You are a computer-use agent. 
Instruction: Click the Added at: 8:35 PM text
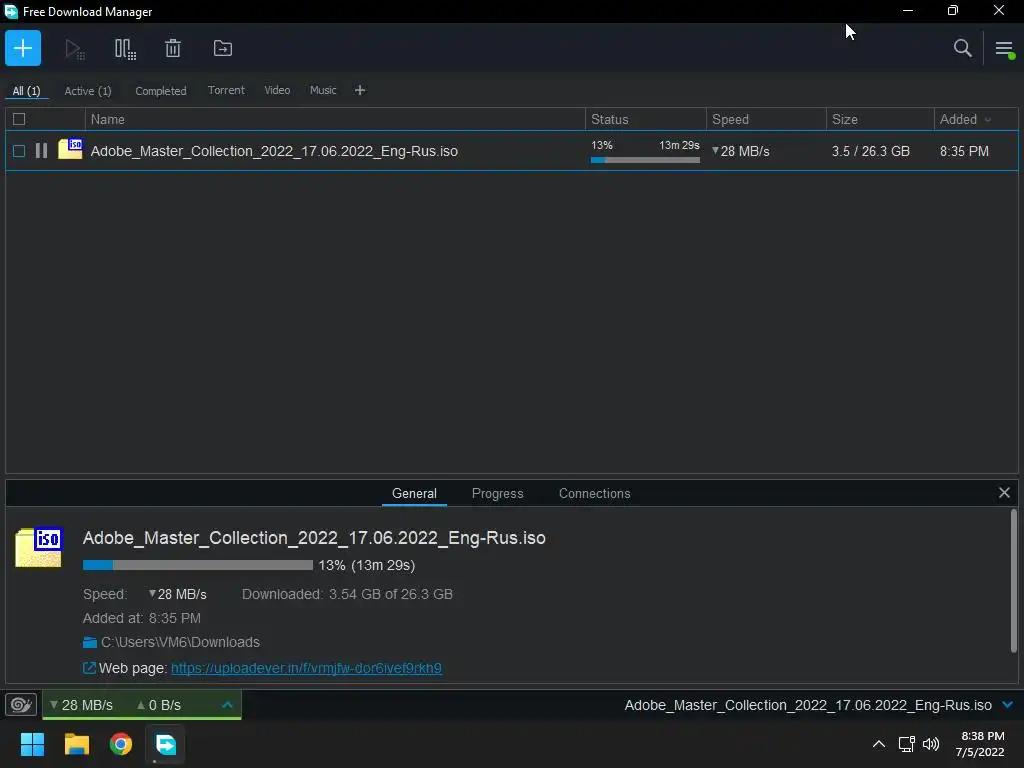[x=142, y=618]
